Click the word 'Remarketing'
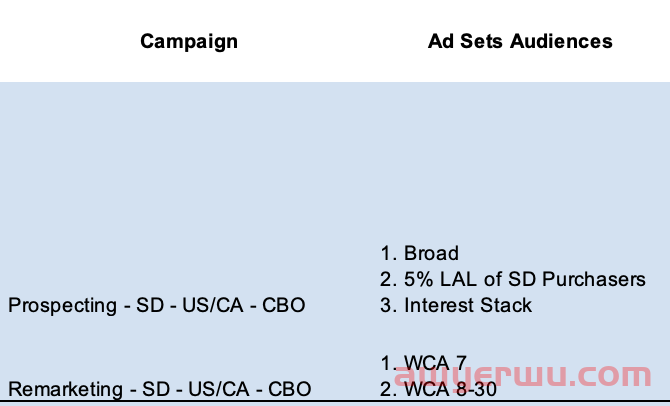This screenshot has height=406, width=670. tap(65, 389)
